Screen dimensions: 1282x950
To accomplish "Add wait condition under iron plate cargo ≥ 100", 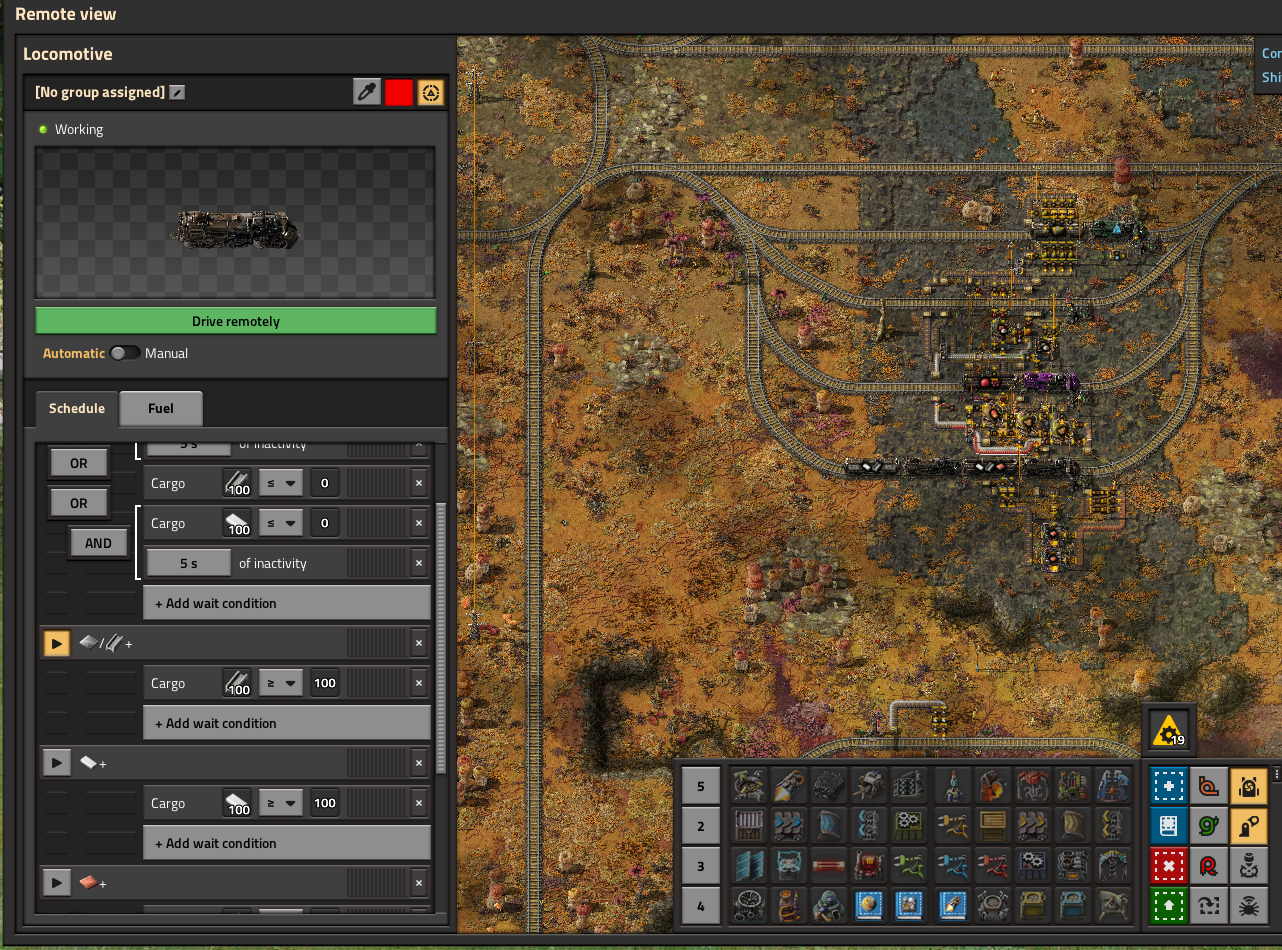I will click(287, 843).
